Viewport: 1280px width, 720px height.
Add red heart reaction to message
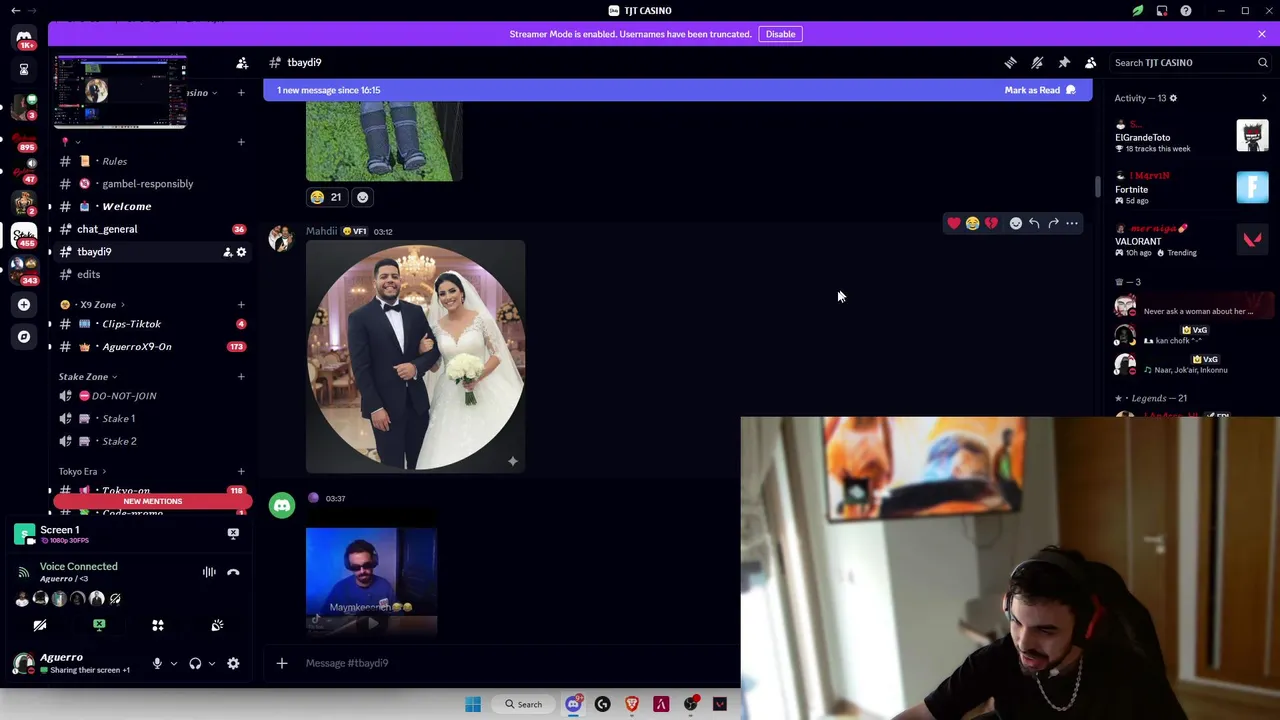tap(954, 223)
